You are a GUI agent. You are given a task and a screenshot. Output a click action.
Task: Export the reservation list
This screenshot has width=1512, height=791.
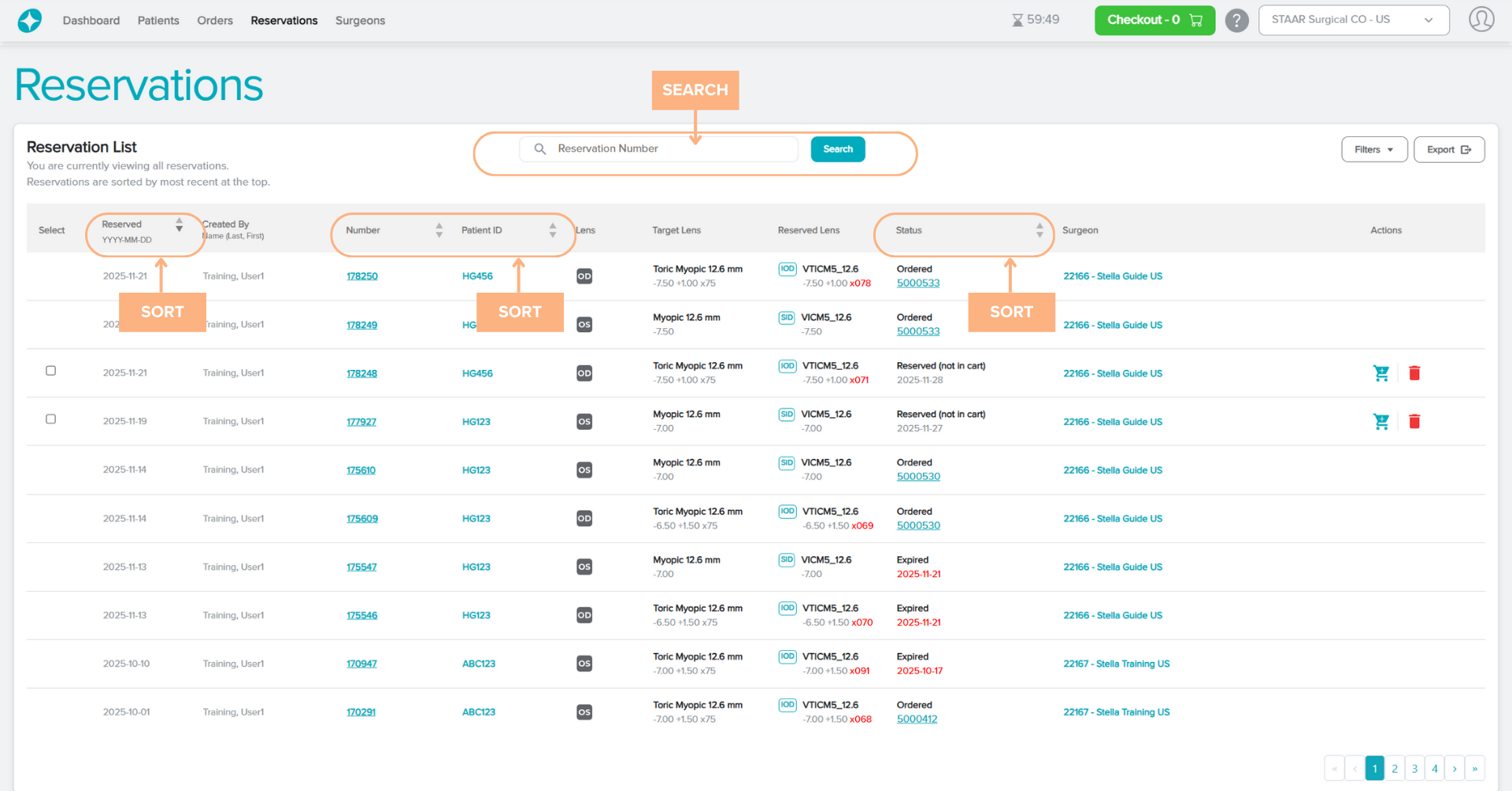[x=1448, y=150]
